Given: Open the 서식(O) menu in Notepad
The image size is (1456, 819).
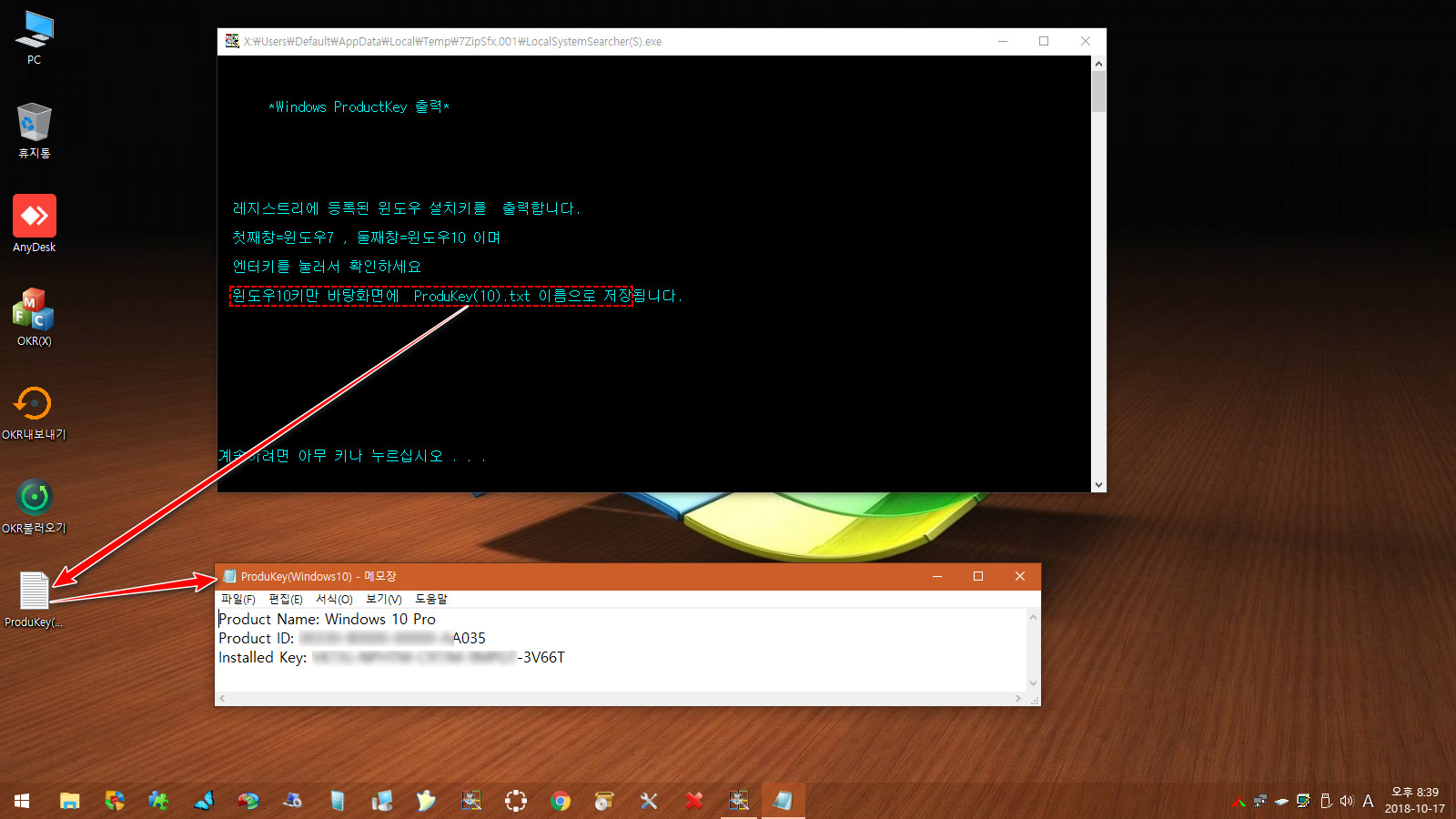Looking at the screenshot, I should [334, 599].
